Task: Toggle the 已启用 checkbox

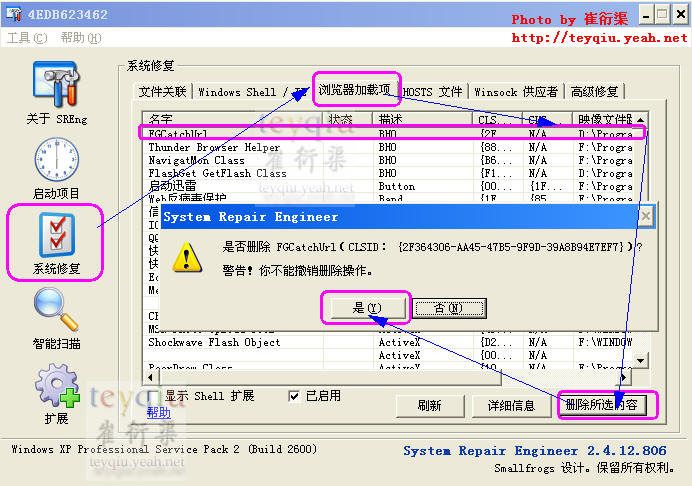Action: pyautogui.click(x=294, y=396)
